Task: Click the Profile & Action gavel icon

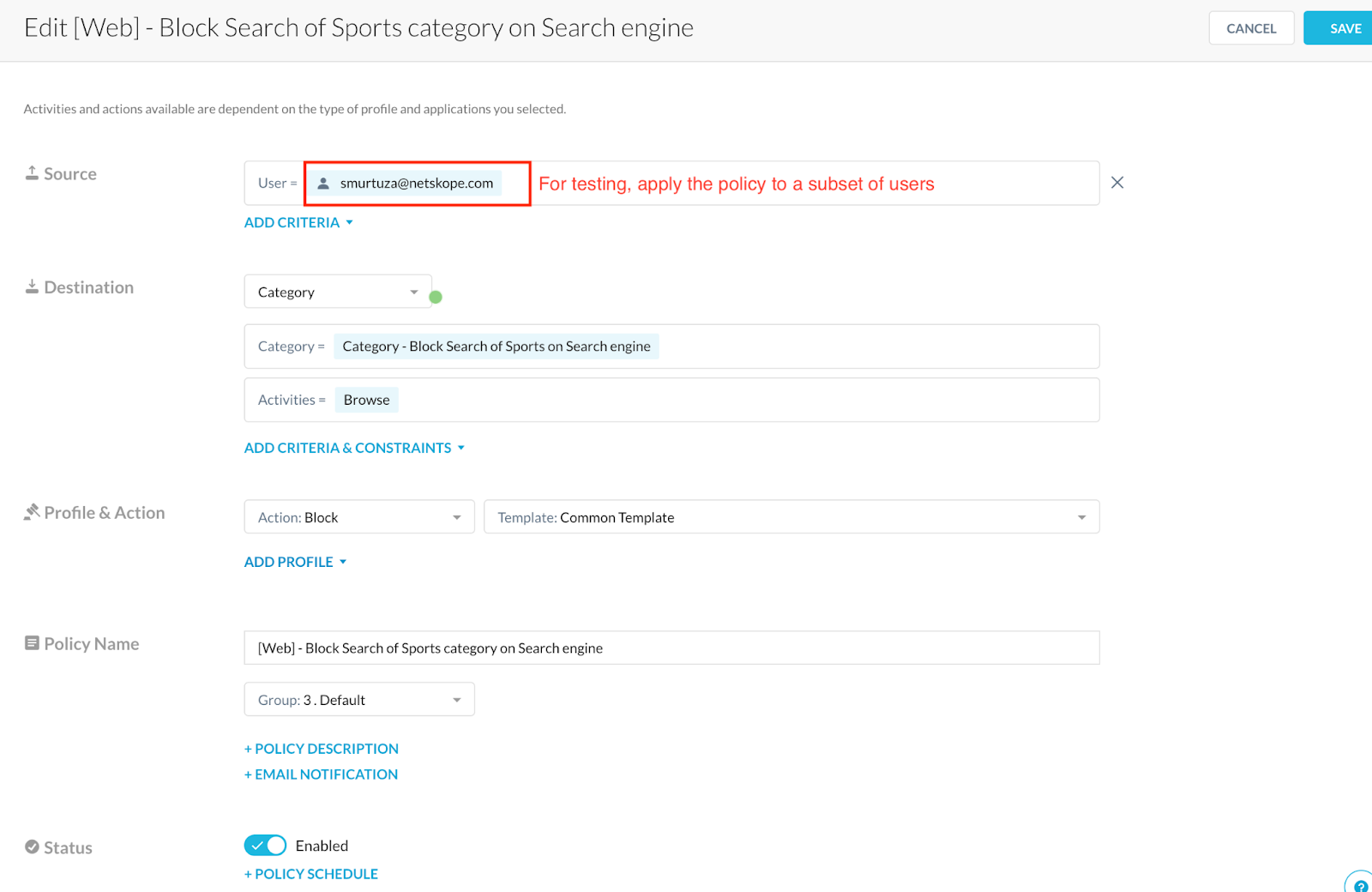Action: pyautogui.click(x=32, y=512)
